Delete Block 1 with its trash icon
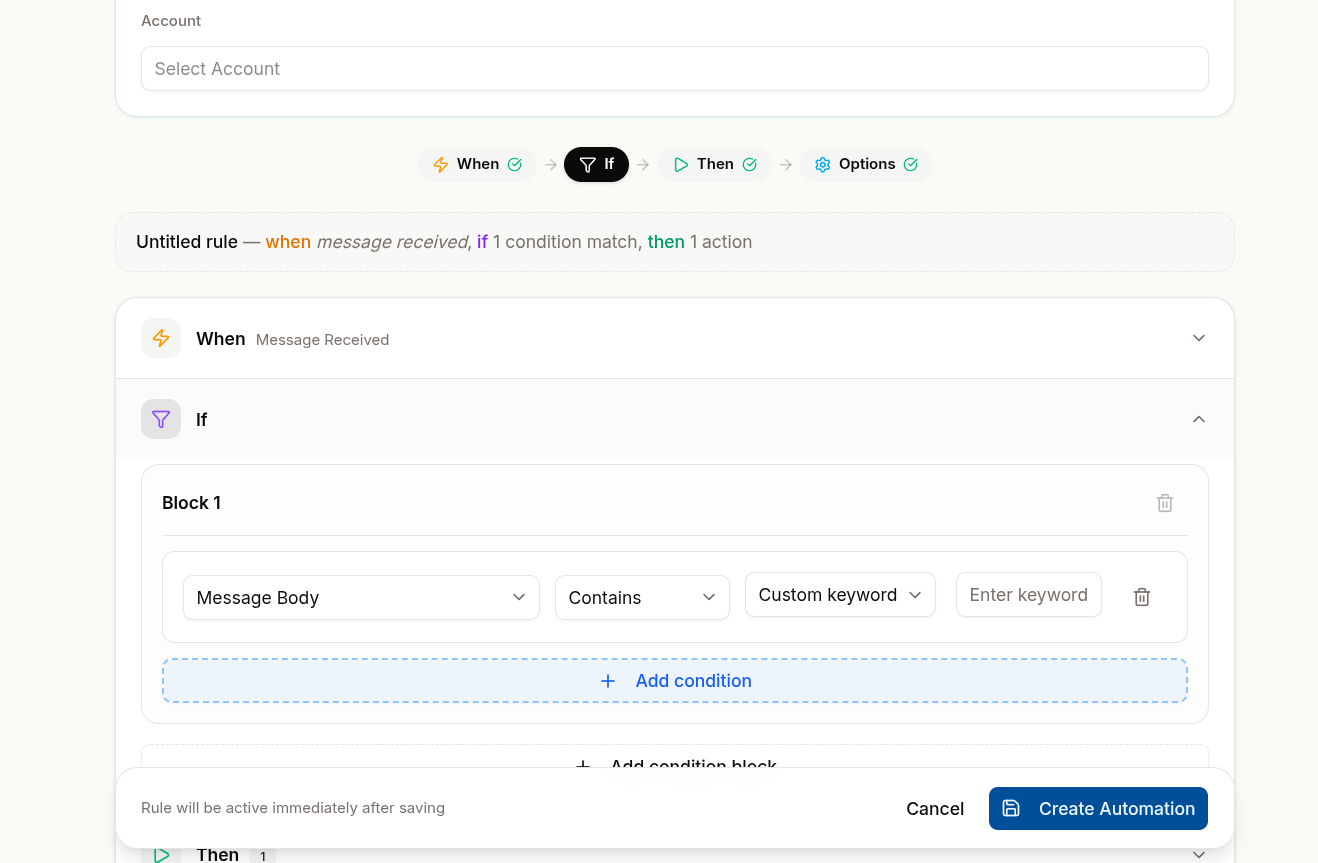 click(x=1165, y=503)
